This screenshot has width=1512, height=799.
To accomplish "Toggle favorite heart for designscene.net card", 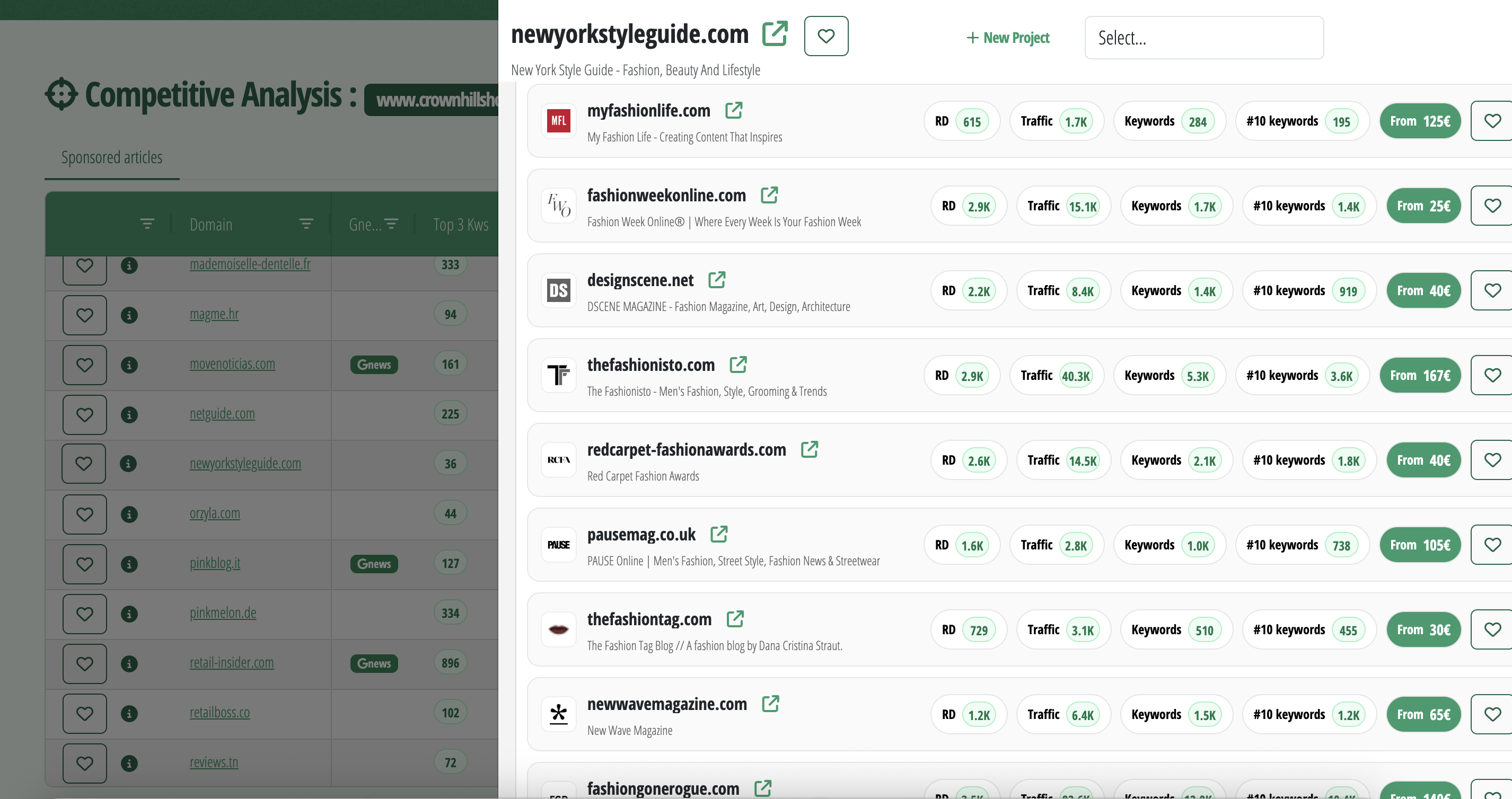I will (1492, 290).
